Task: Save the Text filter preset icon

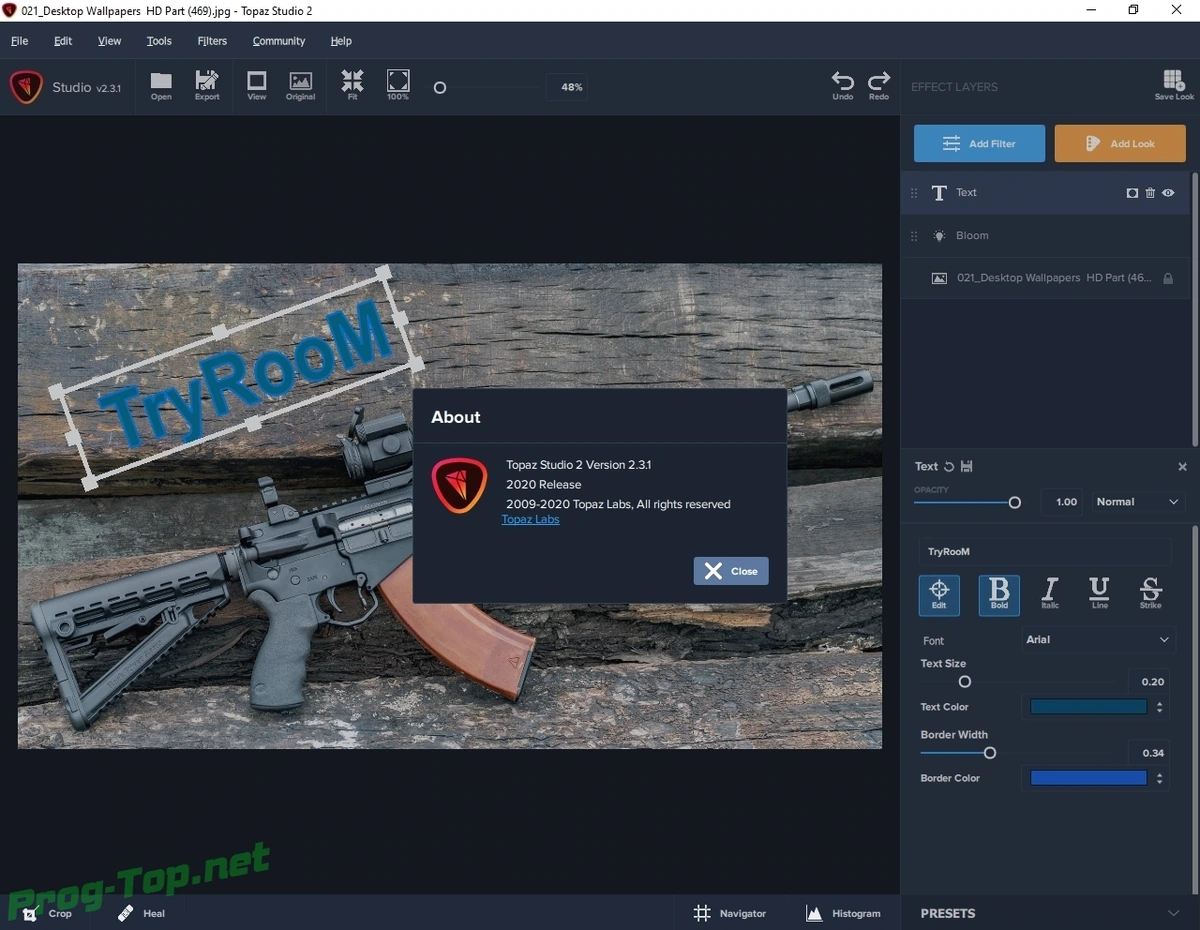Action: pos(966,466)
